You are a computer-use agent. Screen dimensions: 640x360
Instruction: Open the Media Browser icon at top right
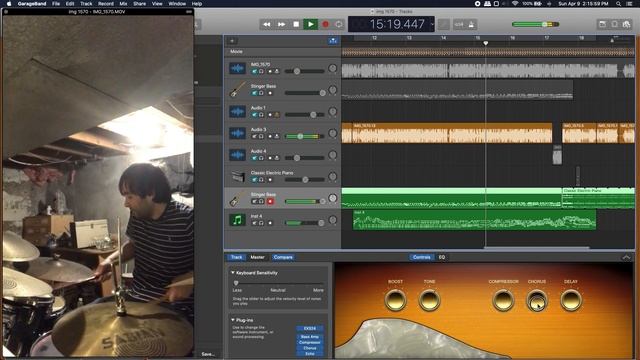627,24
